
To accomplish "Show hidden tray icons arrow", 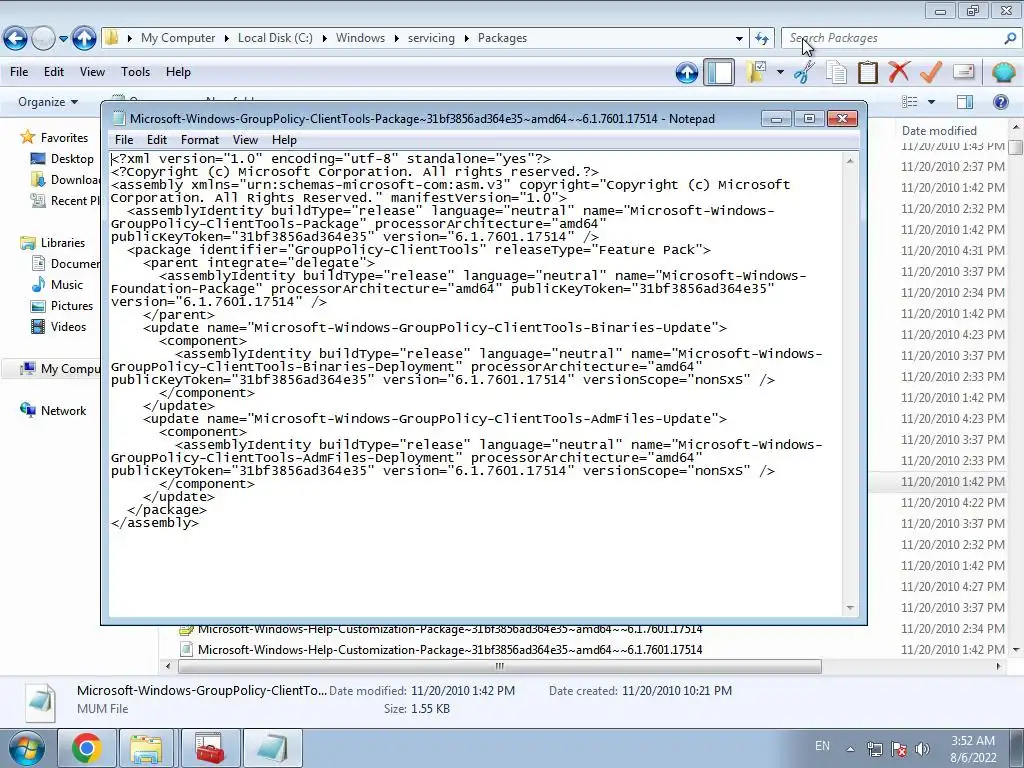I will [x=850, y=749].
